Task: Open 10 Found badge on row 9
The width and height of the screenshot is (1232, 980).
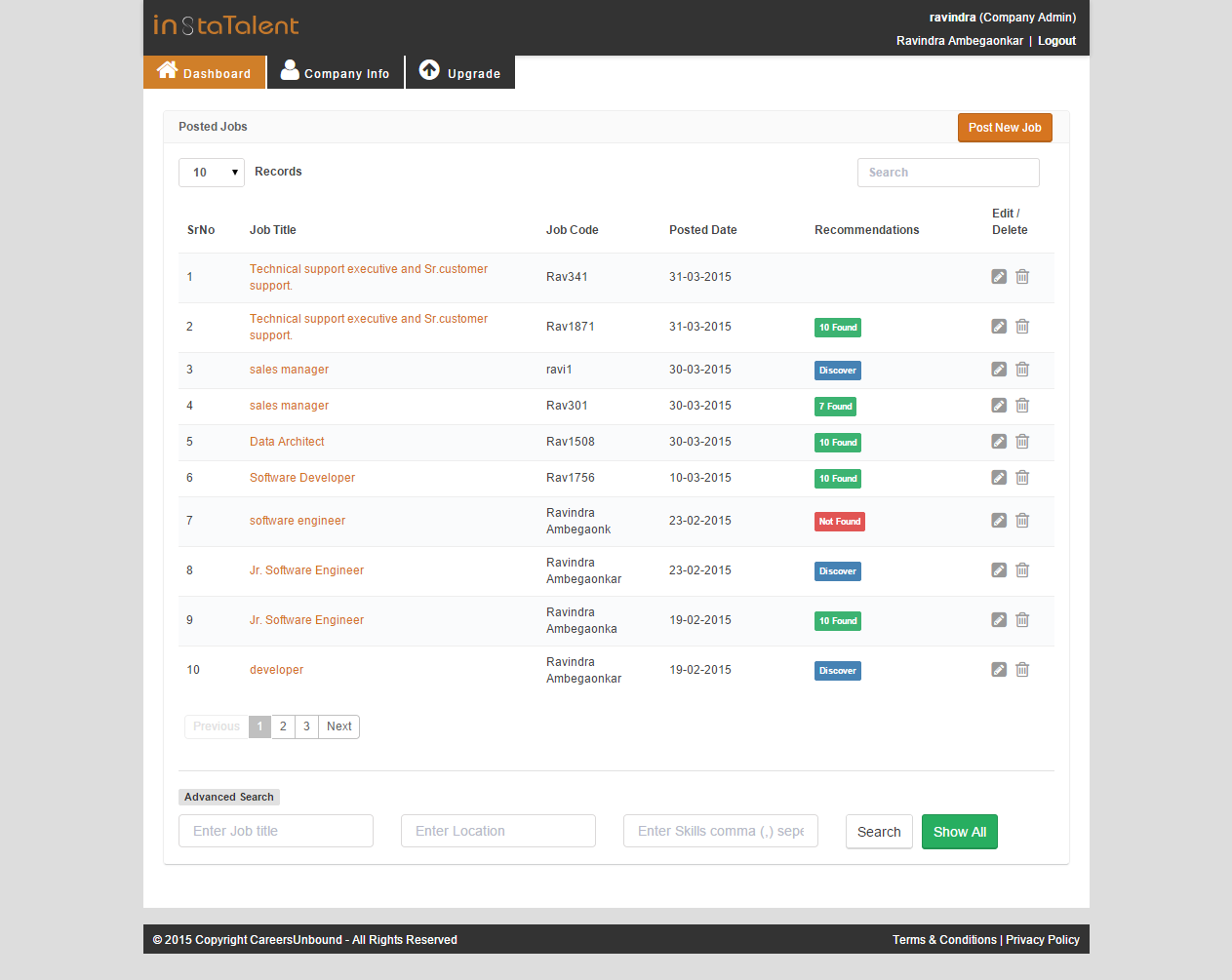Action: click(x=838, y=621)
